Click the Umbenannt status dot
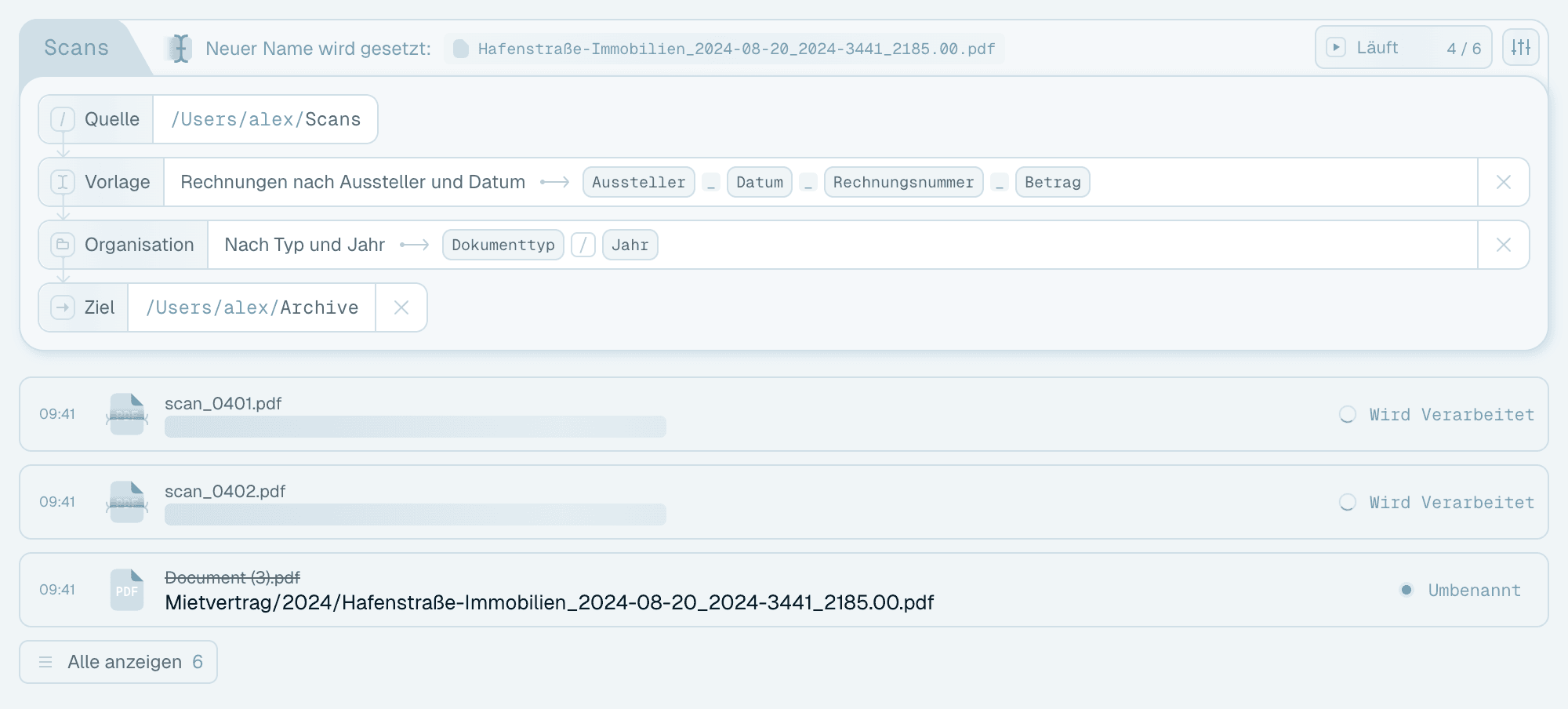 point(1406,590)
